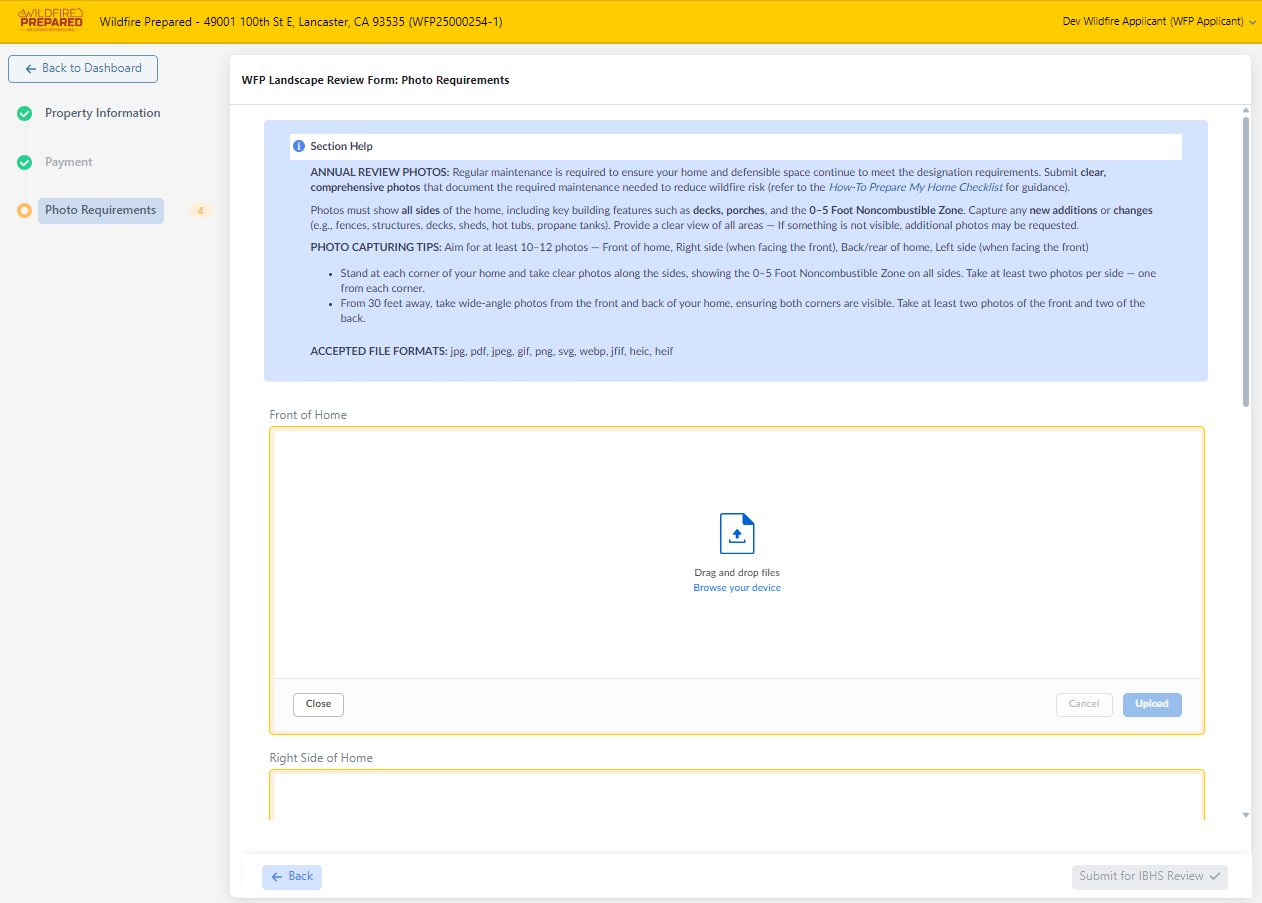Click the Property Information green checkmark icon
This screenshot has width=1262, height=903.
[x=24, y=114]
